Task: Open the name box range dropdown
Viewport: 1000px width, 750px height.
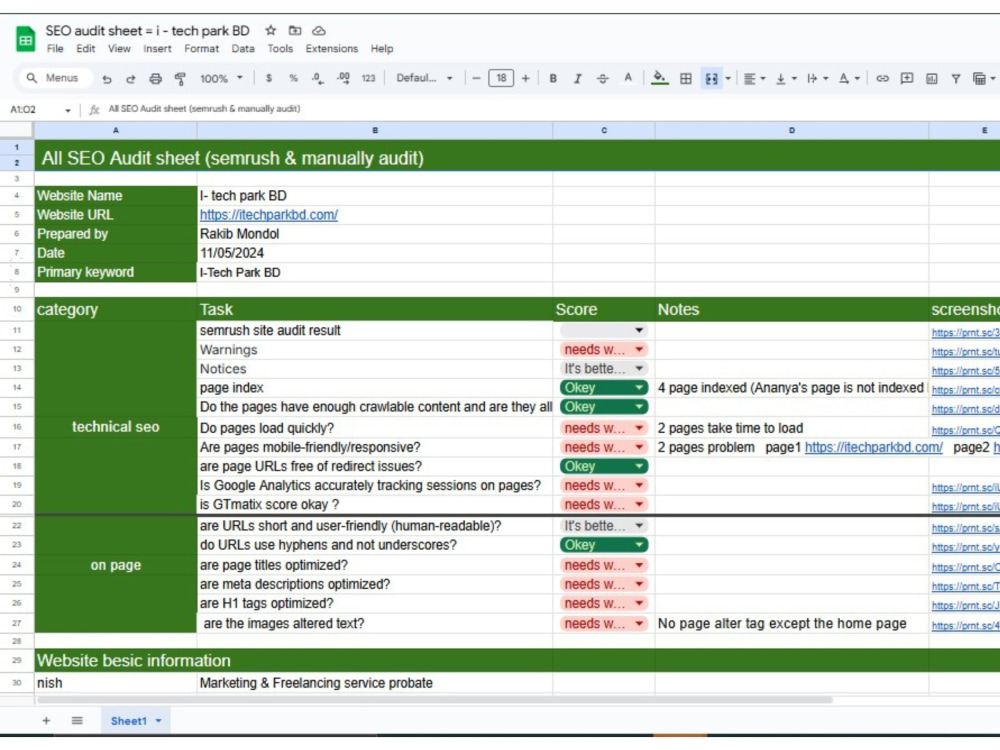Action: [x=68, y=110]
